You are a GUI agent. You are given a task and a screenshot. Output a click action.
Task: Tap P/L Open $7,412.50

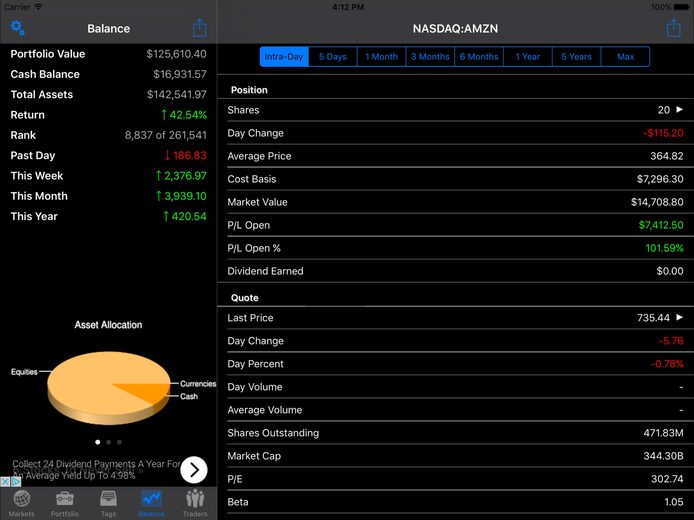(455, 225)
